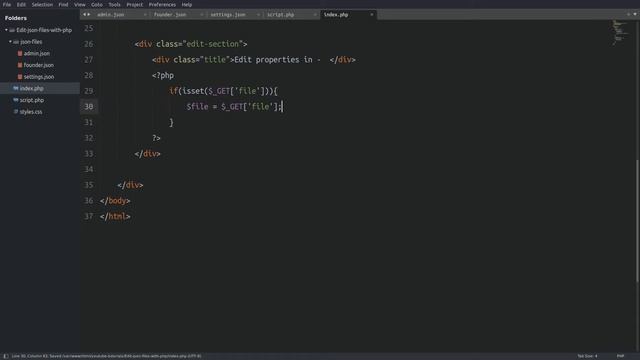Click the admin.json file icon

[x=20, y=53]
